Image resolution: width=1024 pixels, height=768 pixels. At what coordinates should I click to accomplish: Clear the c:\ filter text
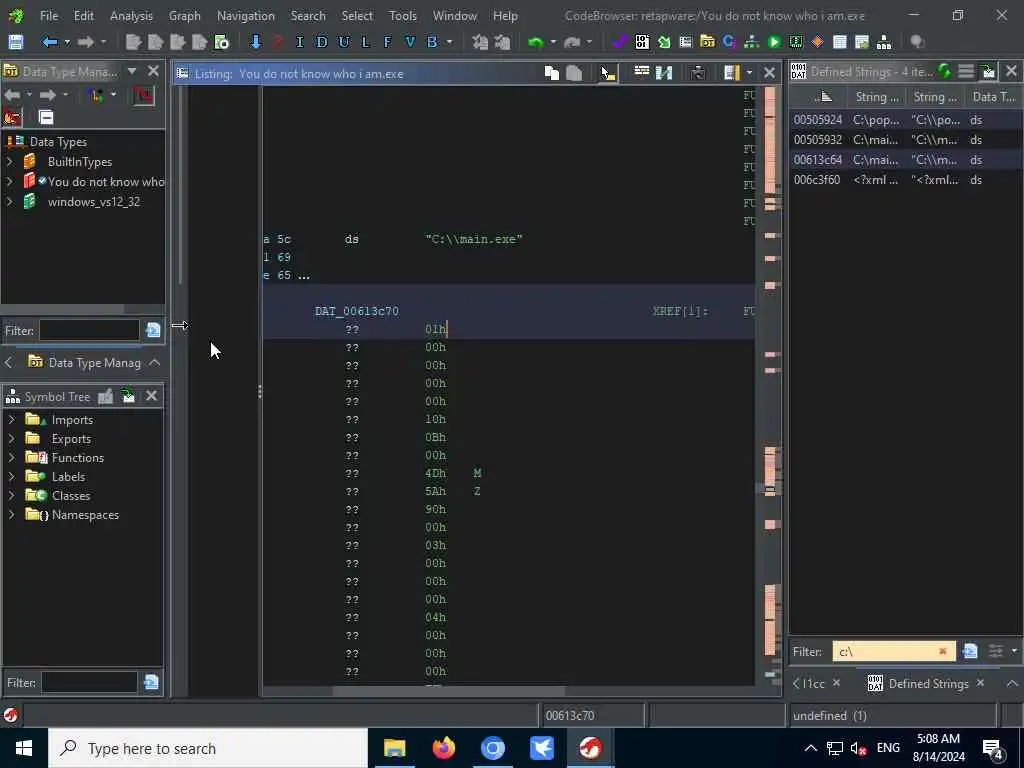pos(942,651)
